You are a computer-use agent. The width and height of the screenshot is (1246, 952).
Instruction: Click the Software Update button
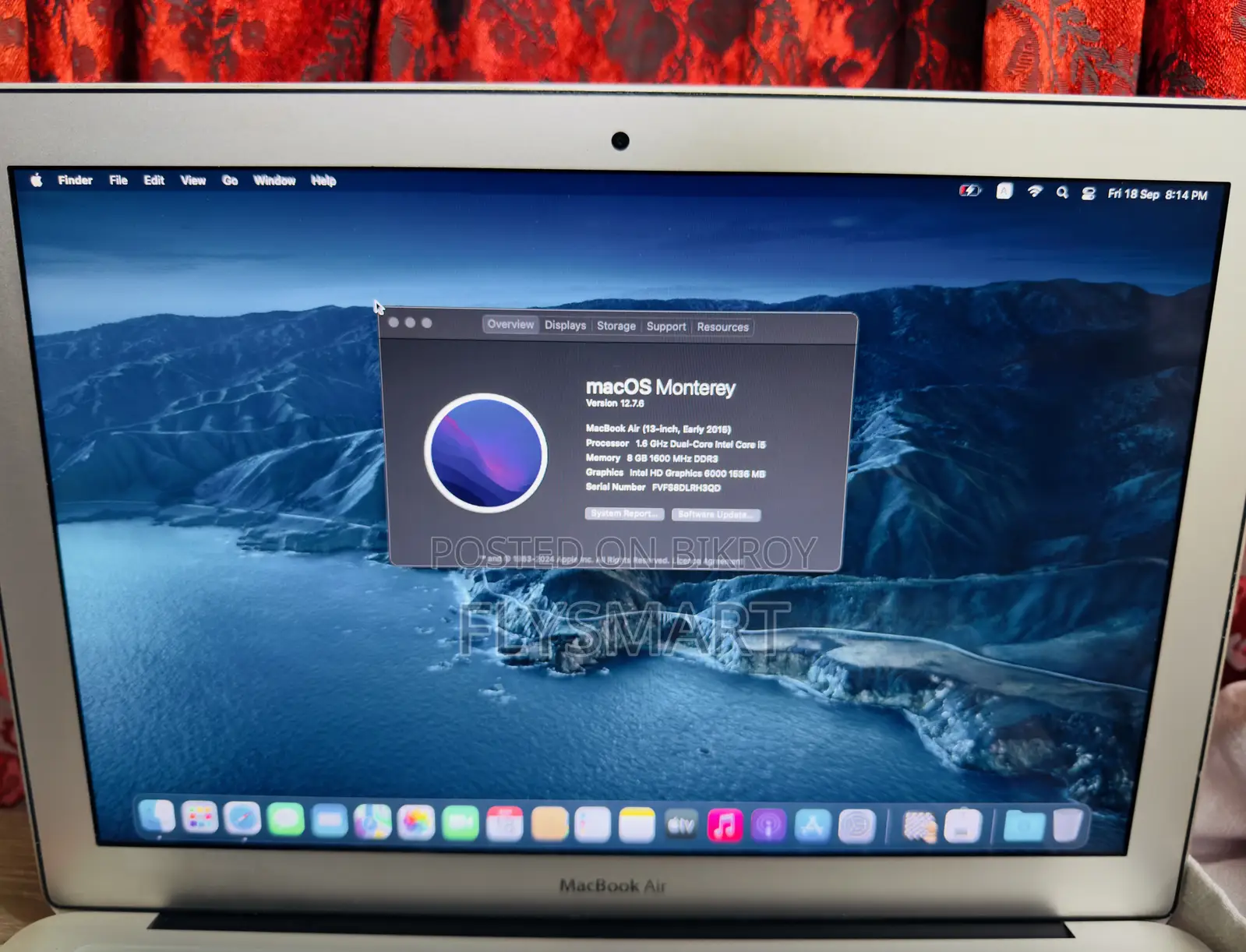tap(716, 514)
